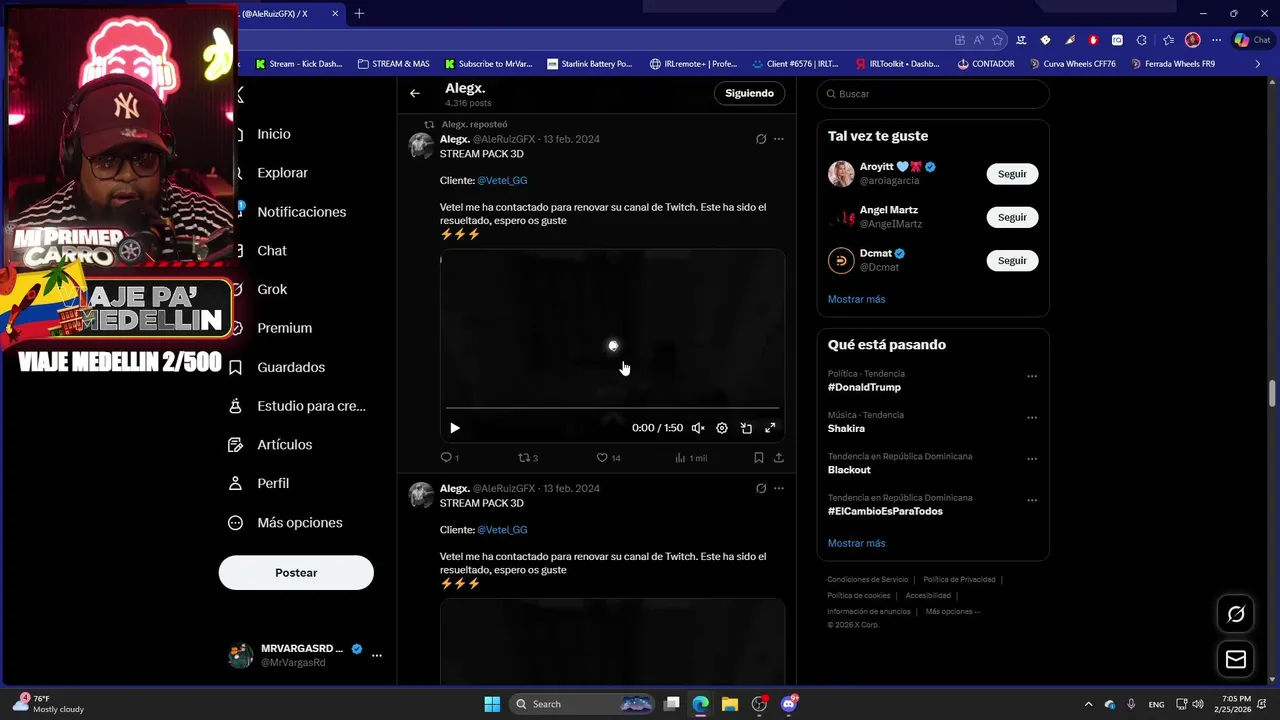Toggle picture-in-picture on the video player
The height and width of the screenshot is (720, 1280).
(746, 428)
